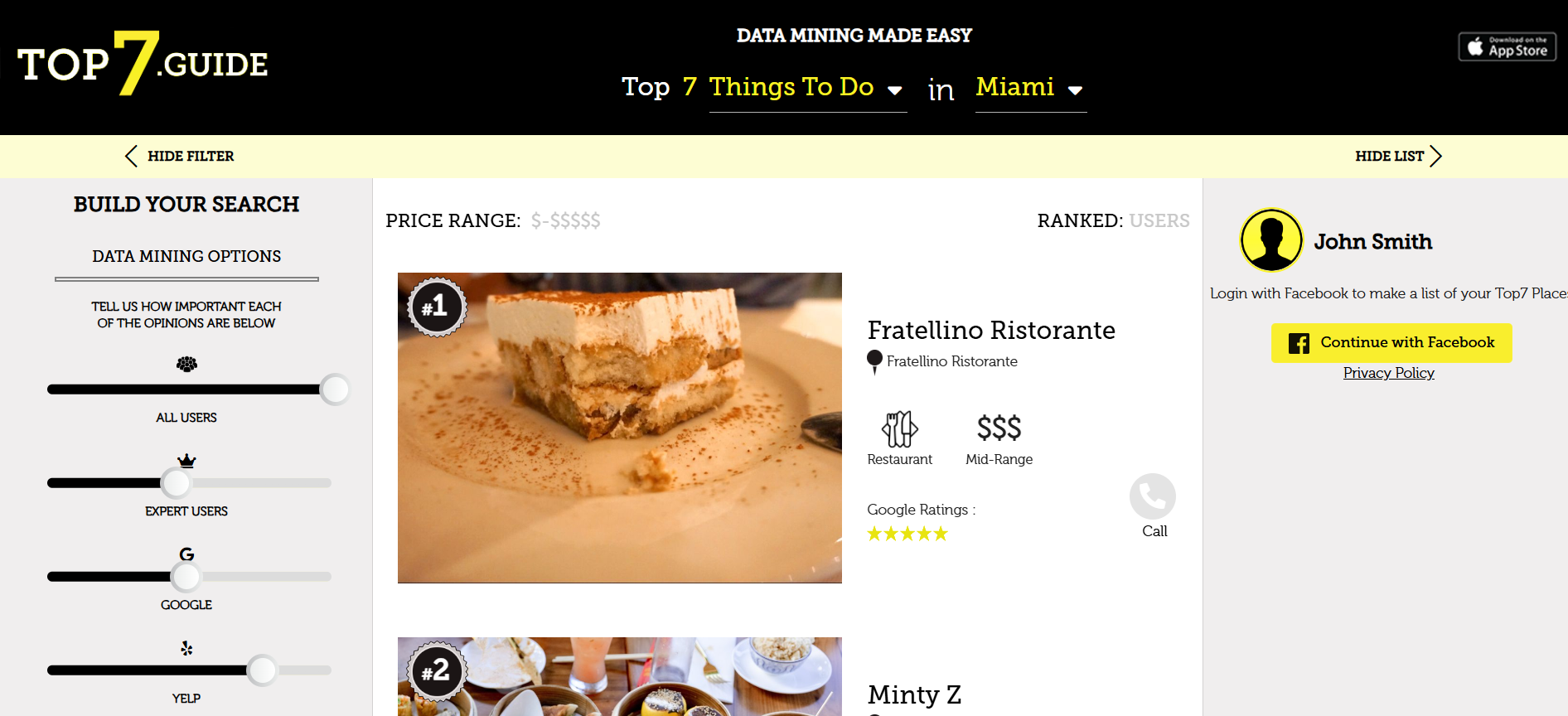1568x716 pixels.
Task: Open the Things To Do dropdown
Action: click(806, 88)
